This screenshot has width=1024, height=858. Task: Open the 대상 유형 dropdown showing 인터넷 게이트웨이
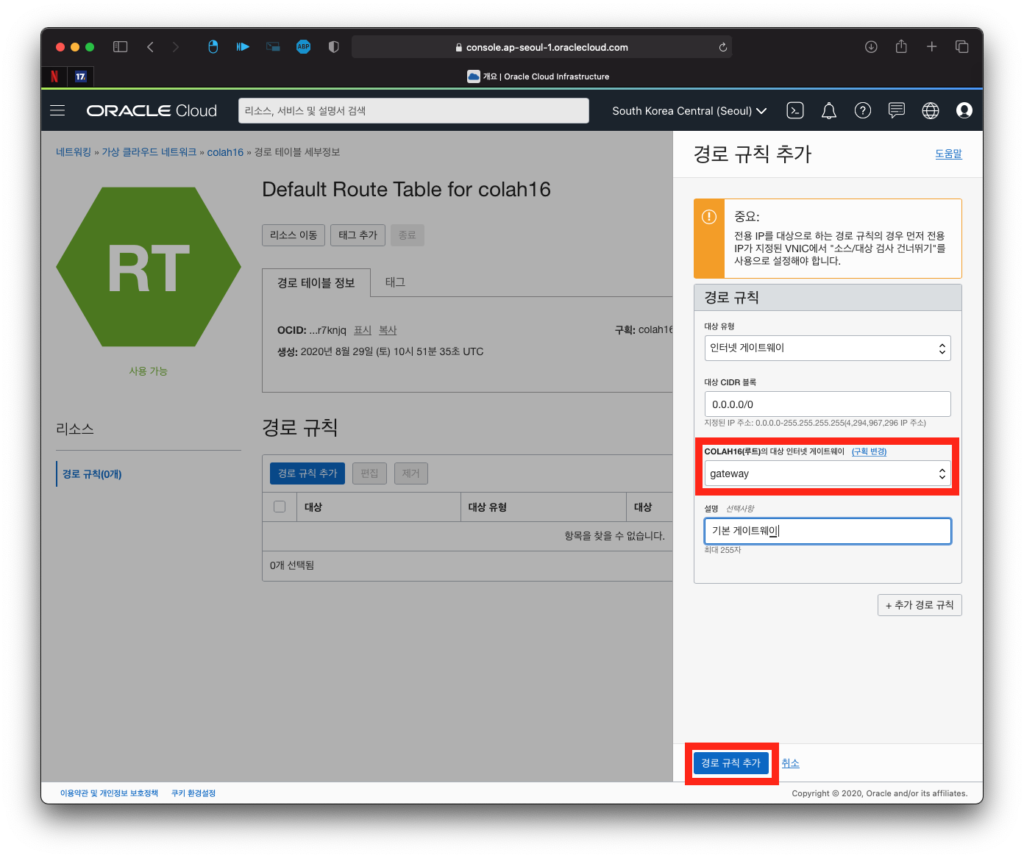827,348
